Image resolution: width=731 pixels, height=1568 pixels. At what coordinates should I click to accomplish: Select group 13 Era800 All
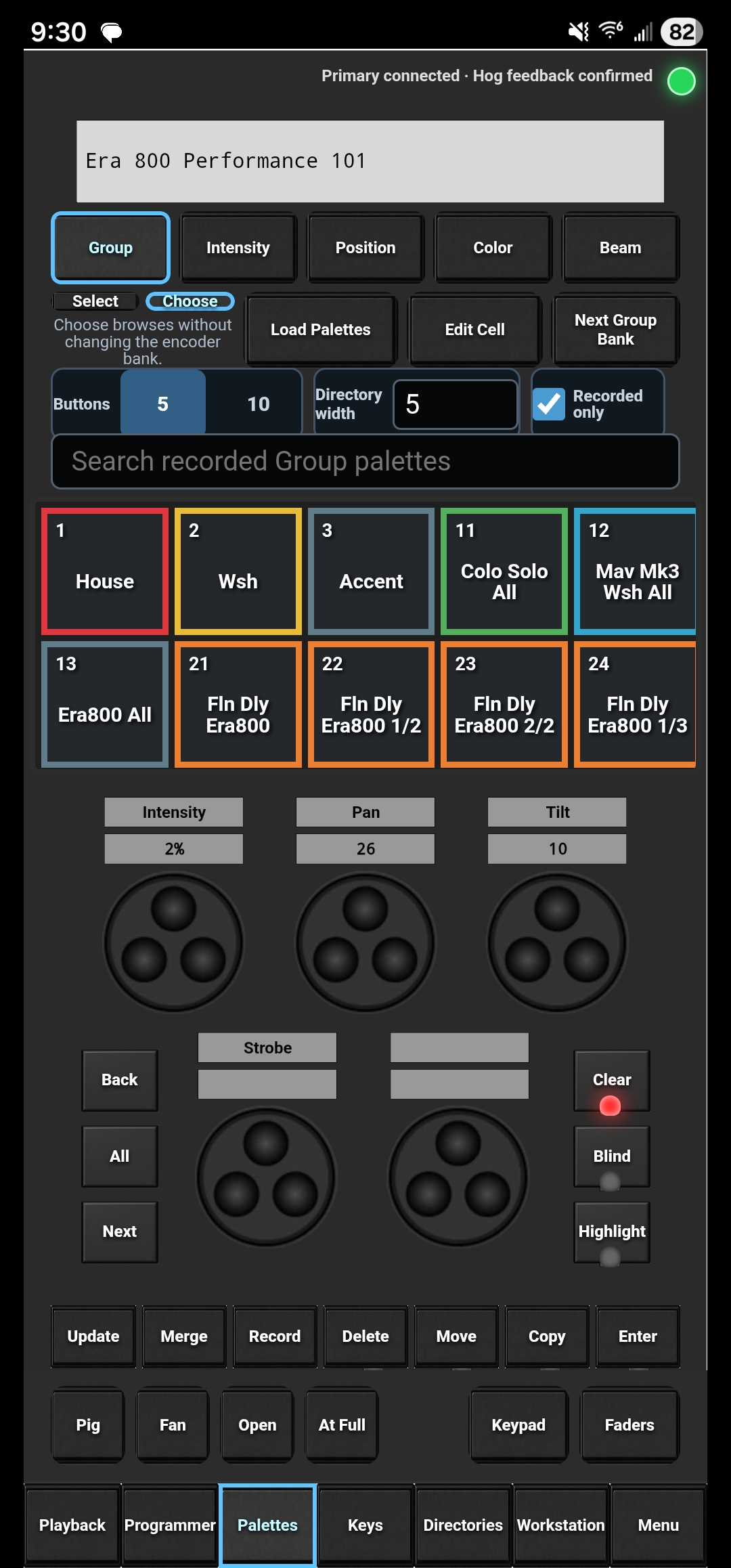coord(105,705)
